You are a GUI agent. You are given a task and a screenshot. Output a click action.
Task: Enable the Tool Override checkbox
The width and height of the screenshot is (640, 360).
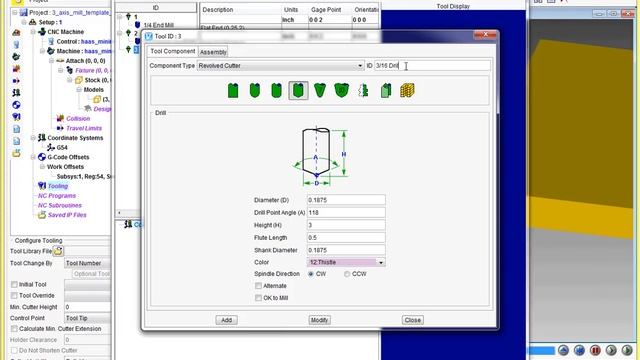point(14,296)
